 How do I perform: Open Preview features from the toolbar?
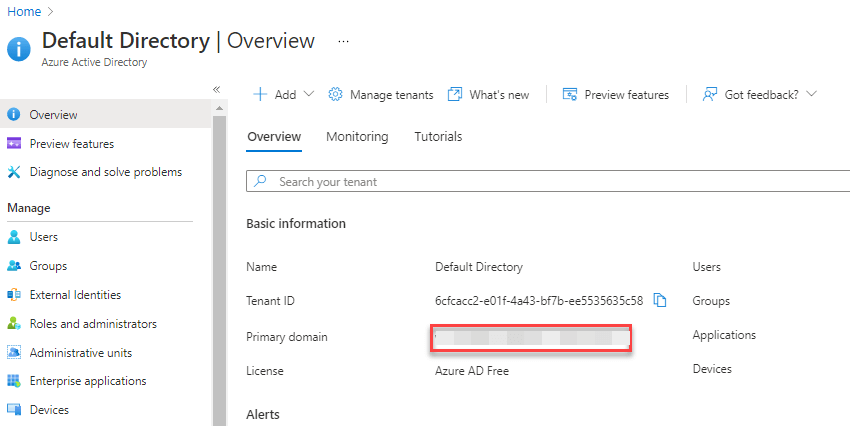(616, 95)
